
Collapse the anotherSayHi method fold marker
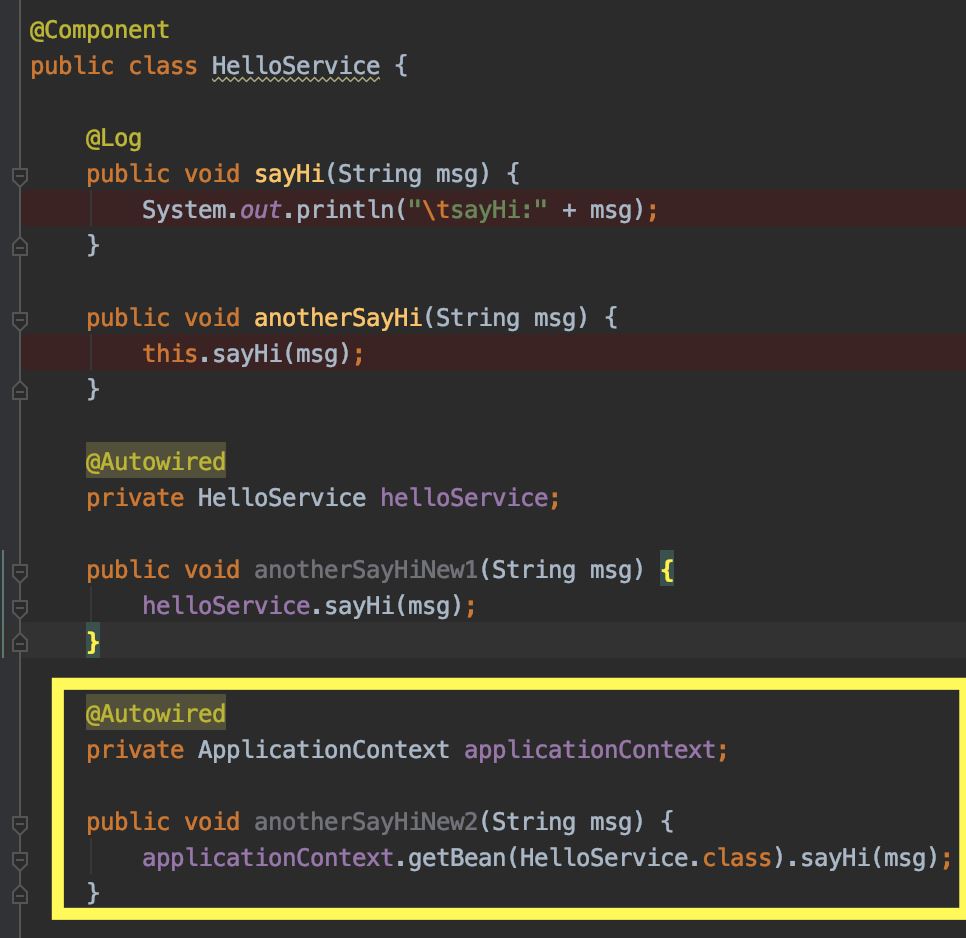tap(20, 320)
